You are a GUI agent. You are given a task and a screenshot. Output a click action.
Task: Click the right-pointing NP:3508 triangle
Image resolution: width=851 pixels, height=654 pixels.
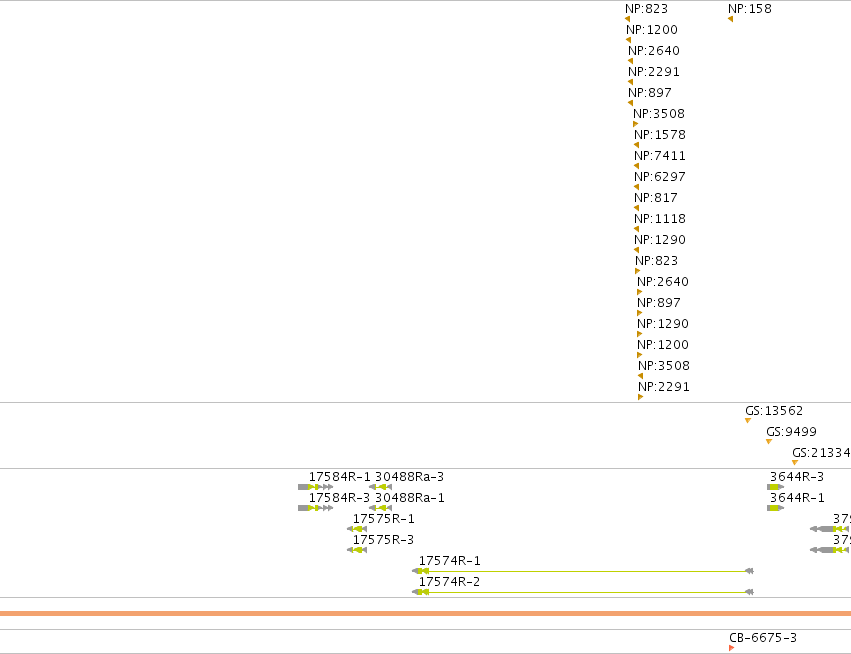coord(636,124)
